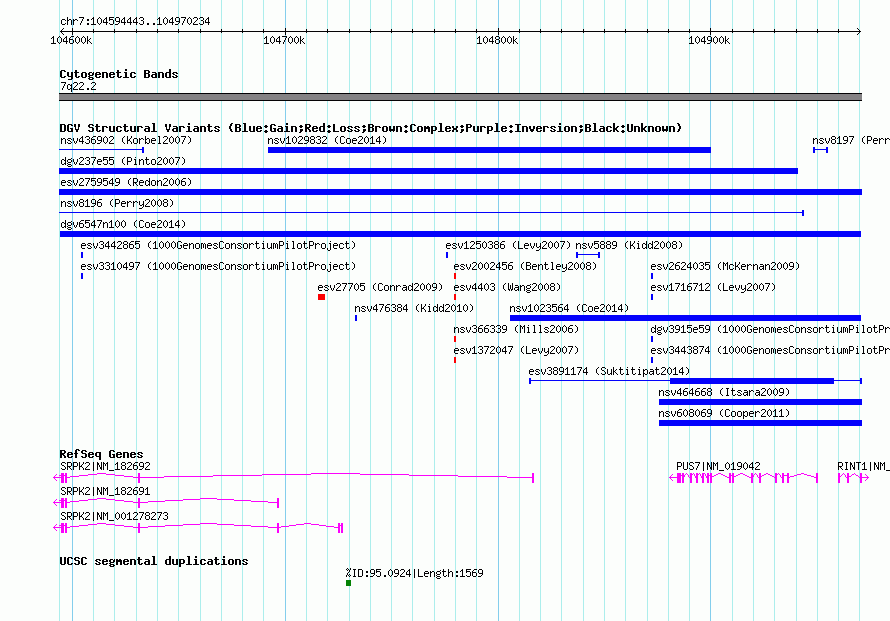Screen dimensions: 890x621
Task: Select the nsv464668 (Itsara2009) variant bar
Action: click(760, 402)
